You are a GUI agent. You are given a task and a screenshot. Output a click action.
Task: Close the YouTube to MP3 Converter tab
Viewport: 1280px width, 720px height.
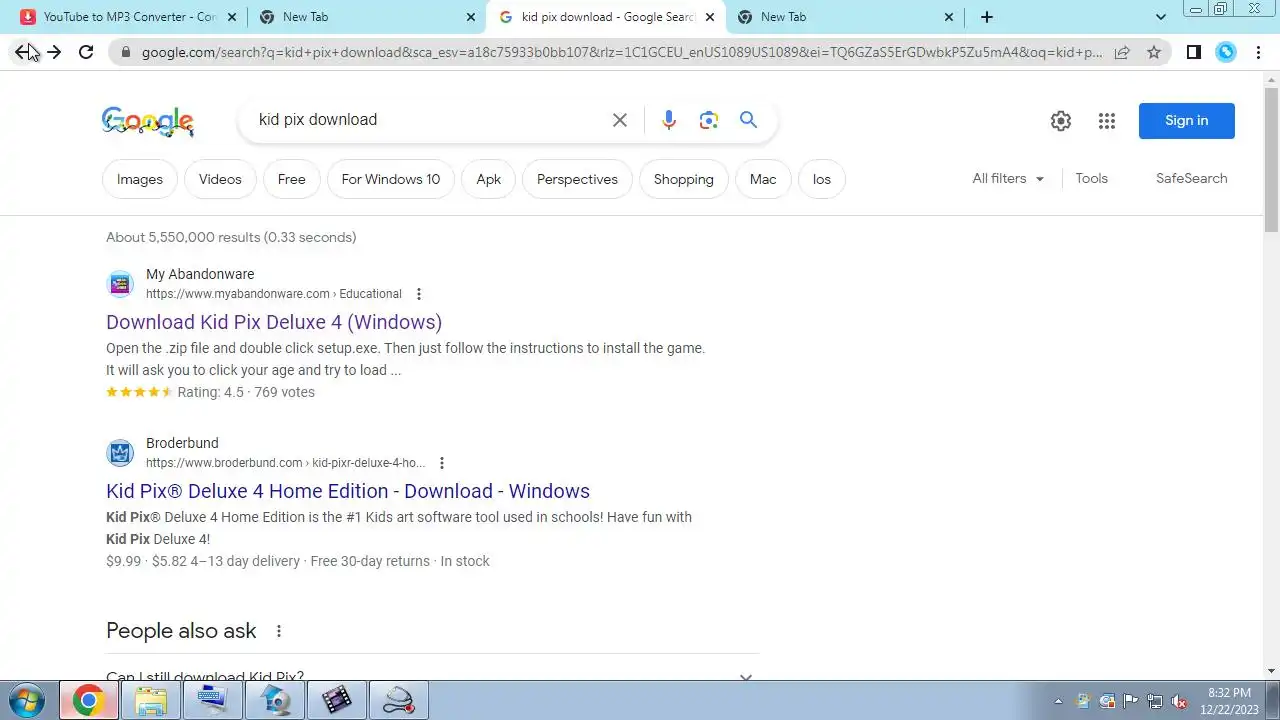tap(232, 17)
